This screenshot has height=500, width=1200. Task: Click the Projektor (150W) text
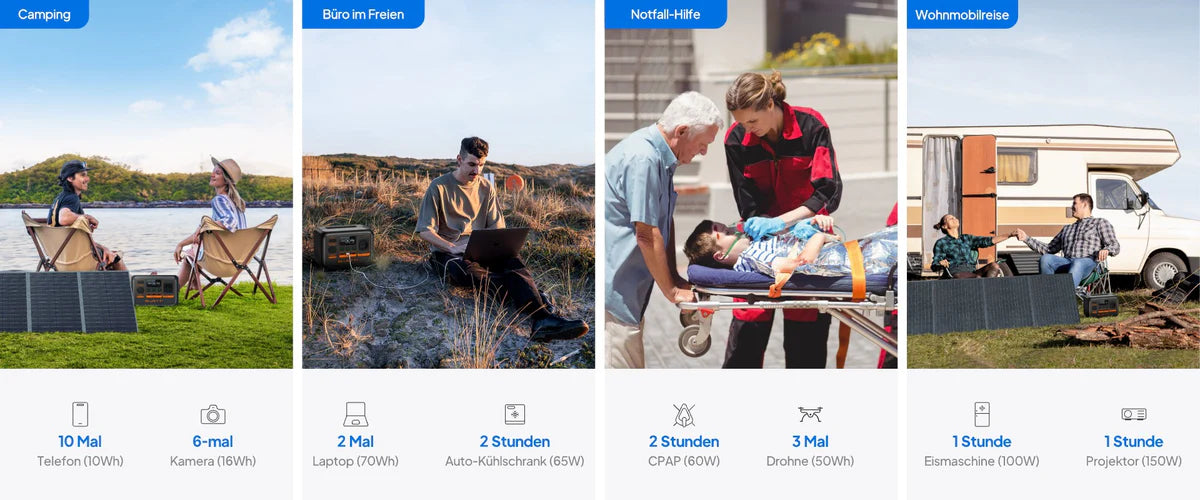click(x=1134, y=461)
